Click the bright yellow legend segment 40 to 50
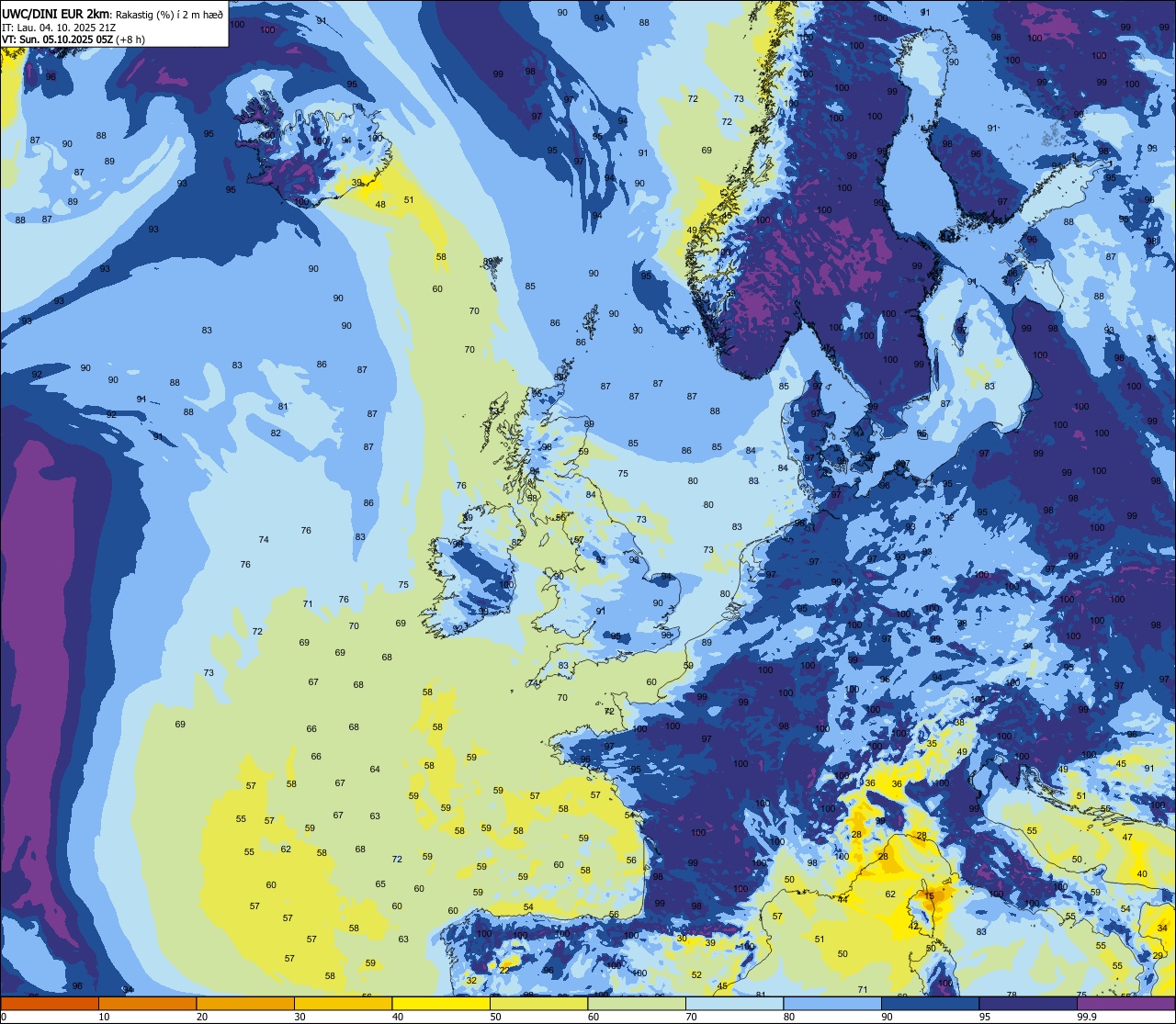 (x=441, y=1003)
